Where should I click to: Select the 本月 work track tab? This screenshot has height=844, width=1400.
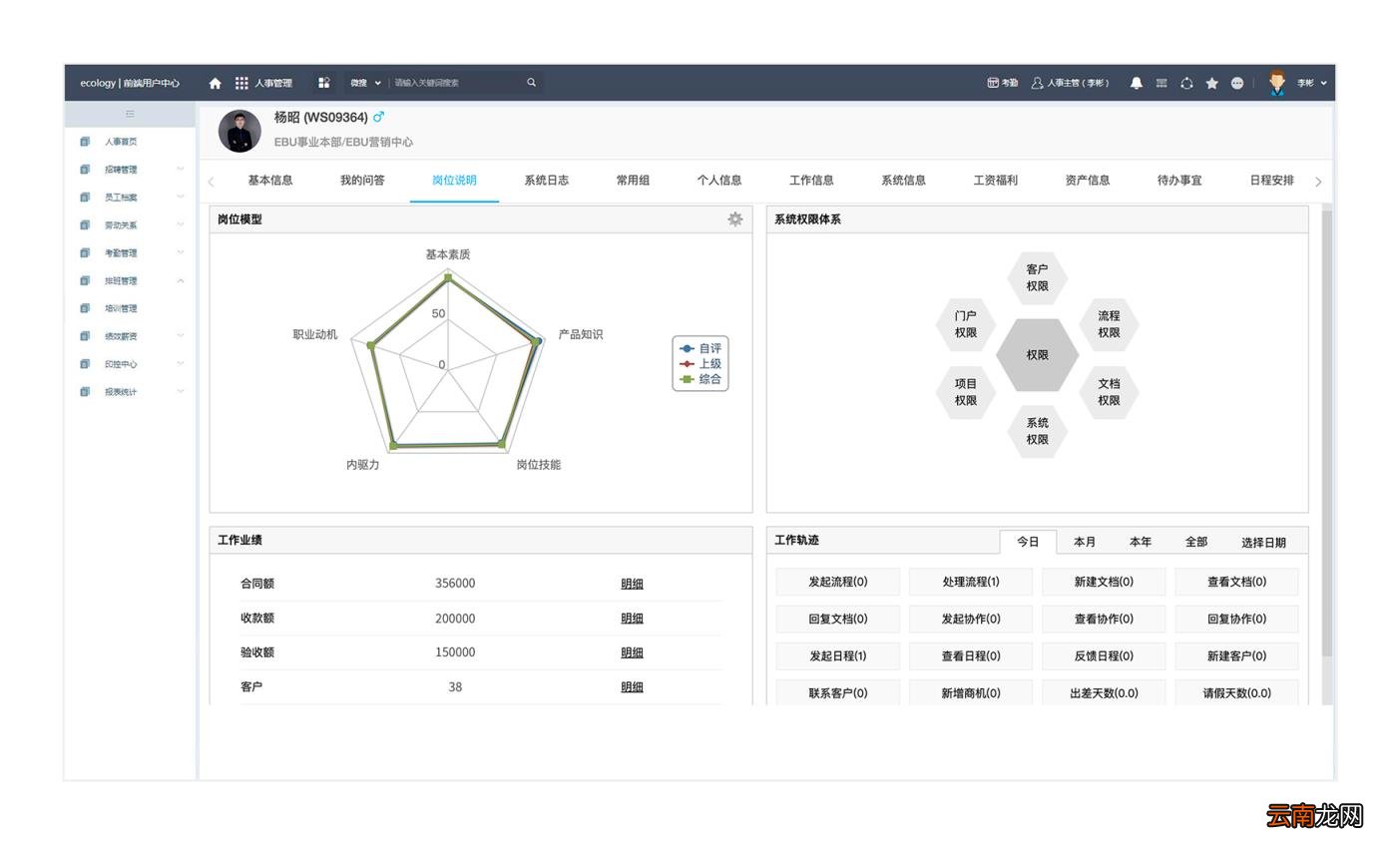pos(1085,542)
